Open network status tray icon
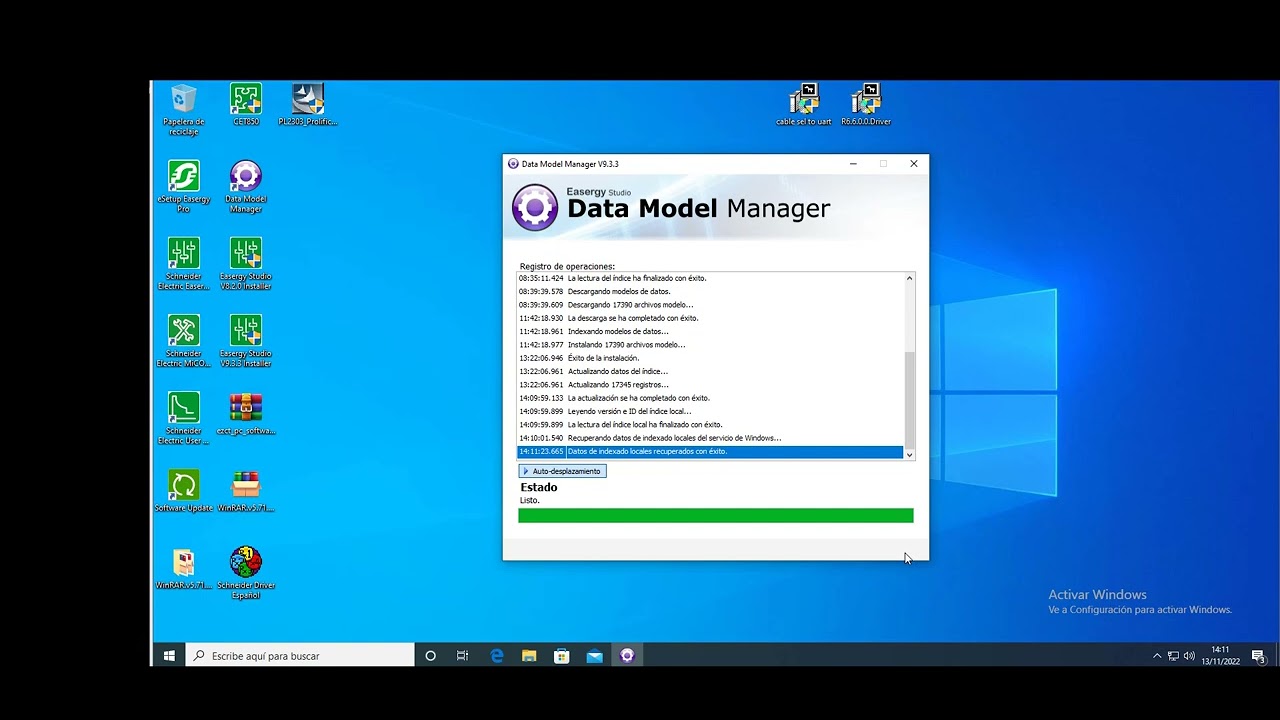The width and height of the screenshot is (1280, 720). 1173,656
